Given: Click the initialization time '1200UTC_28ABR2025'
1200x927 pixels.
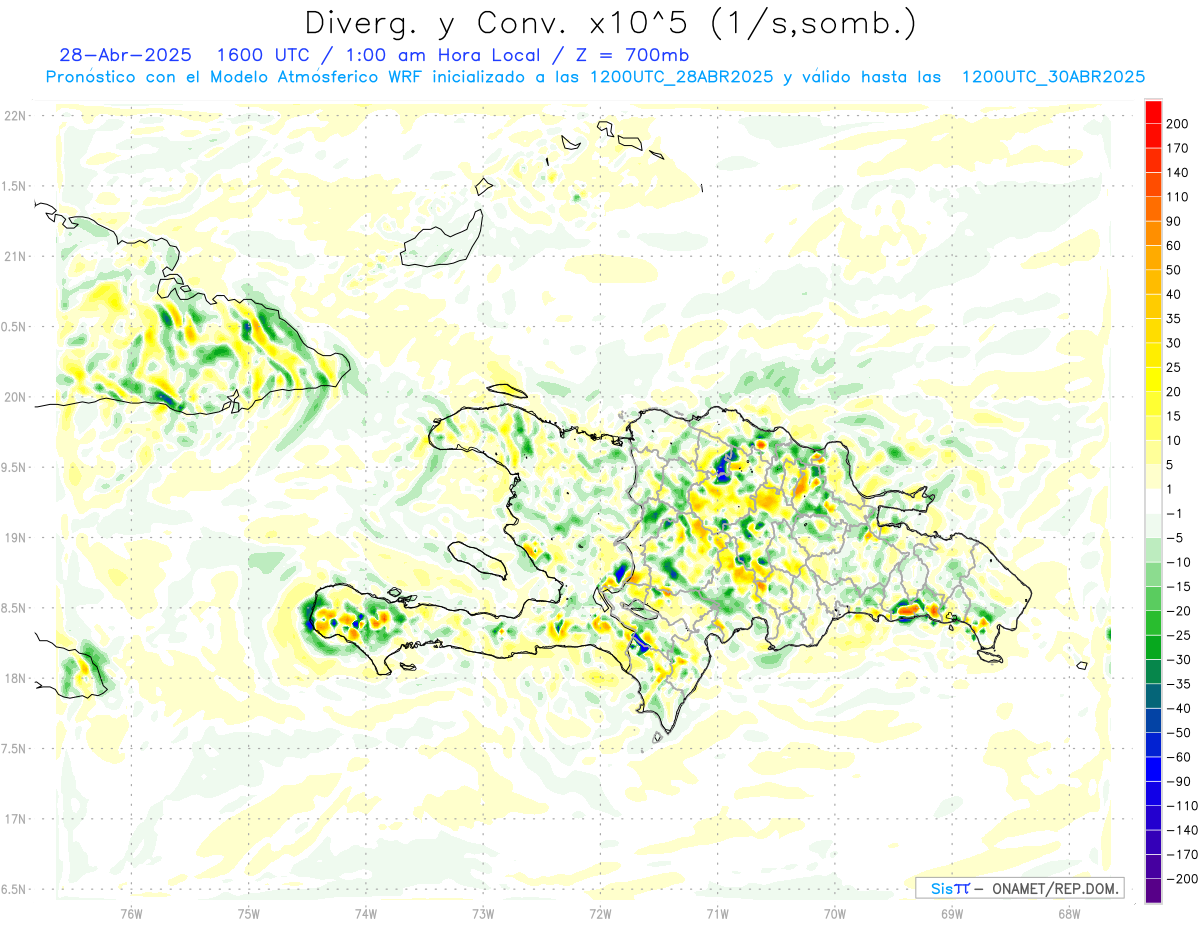Looking at the screenshot, I should [x=682, y=77].
